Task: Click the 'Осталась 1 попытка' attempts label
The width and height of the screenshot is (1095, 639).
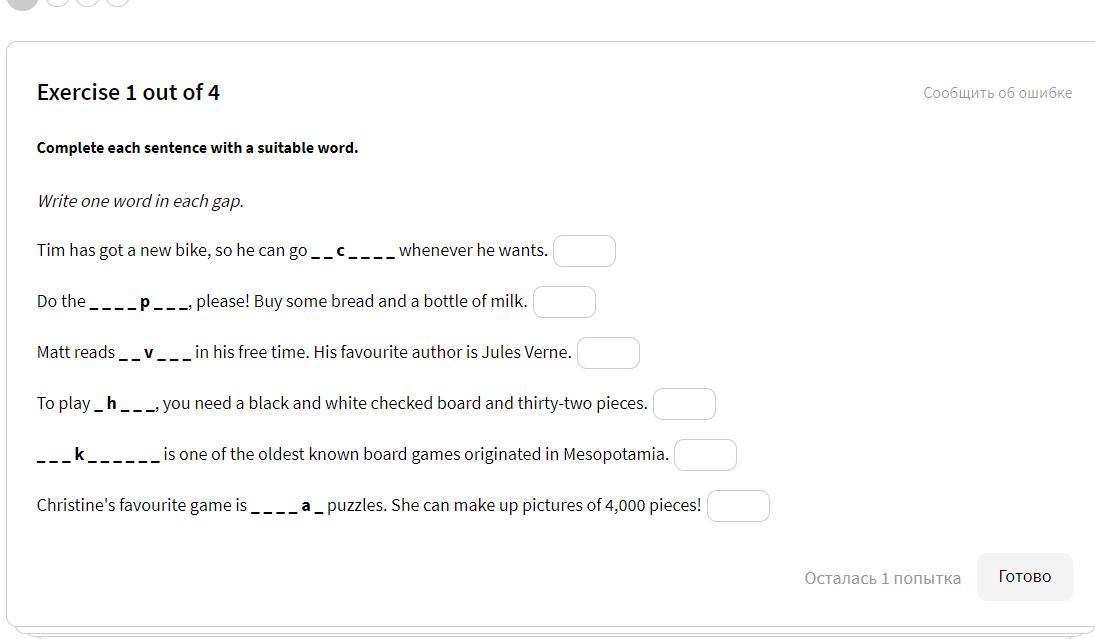Action: [x=882, y=578]
